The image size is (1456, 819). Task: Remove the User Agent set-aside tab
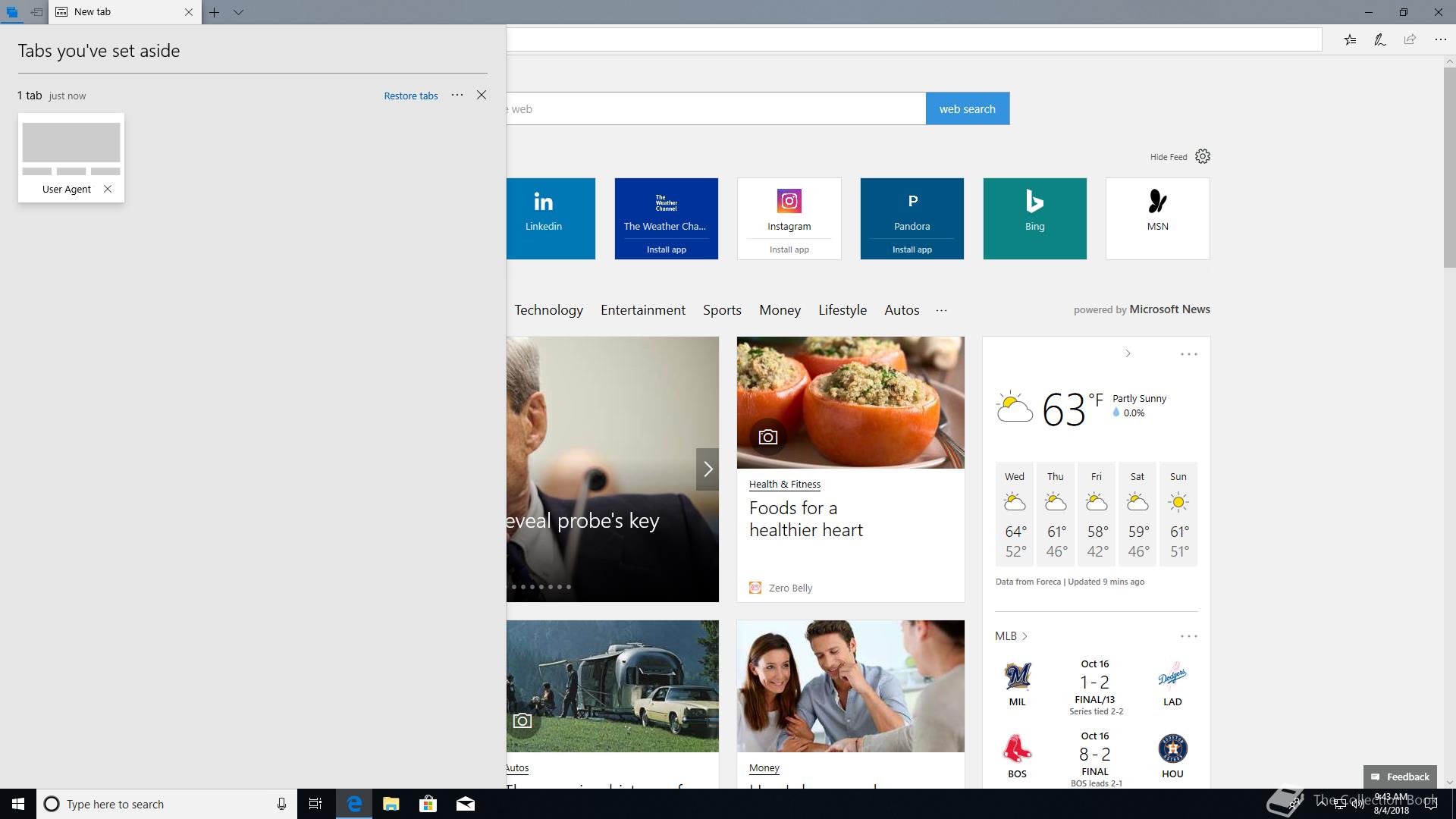point(108,189)
